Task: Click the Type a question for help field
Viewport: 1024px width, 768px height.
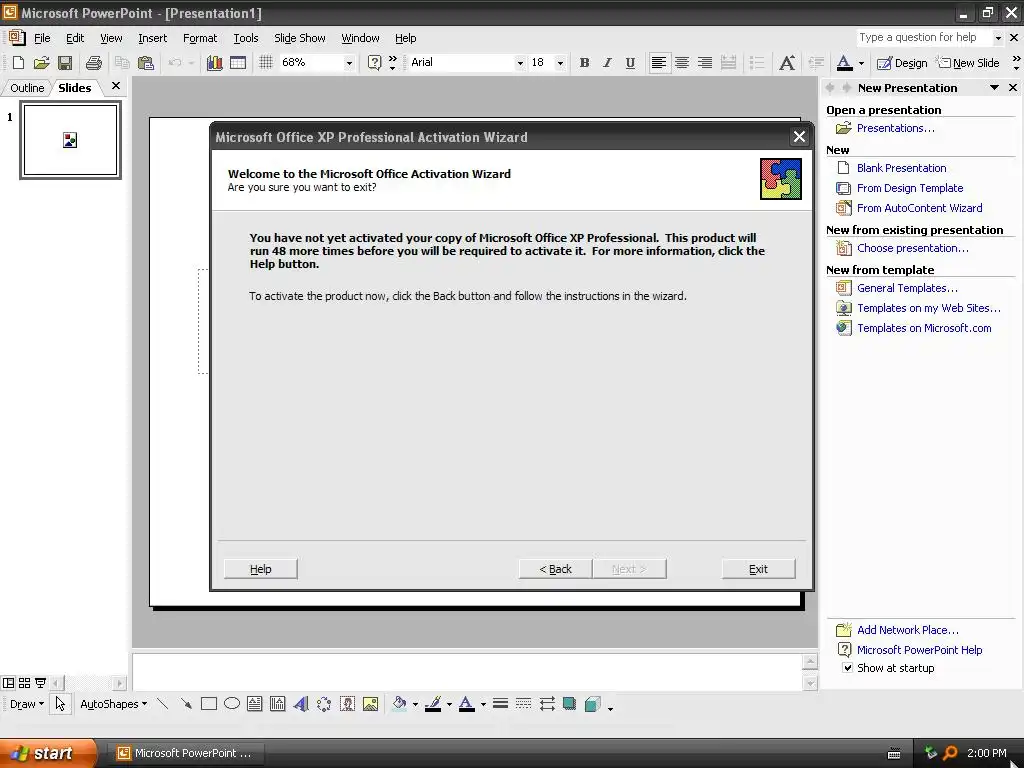Action: (x=923, y=38)
